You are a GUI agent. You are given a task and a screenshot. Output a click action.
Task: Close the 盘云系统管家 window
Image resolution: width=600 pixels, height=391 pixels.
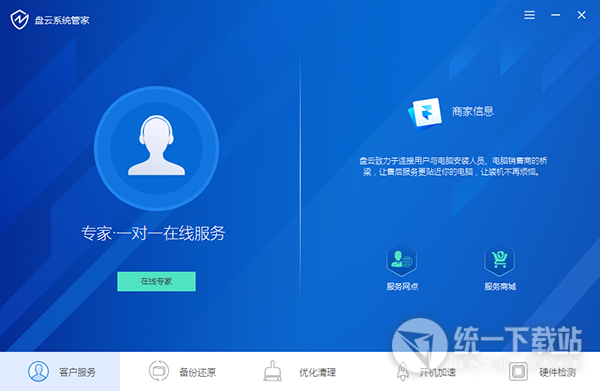(582, 15)
